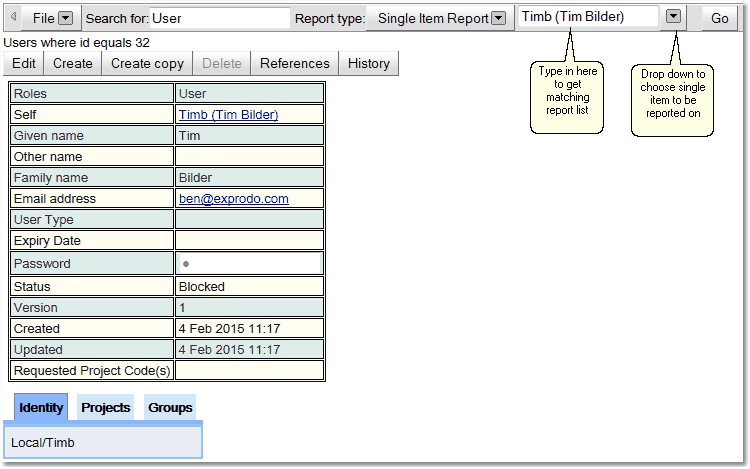Viewport: 750px width, 469px height.
Task: Select the Local/Timb identity entry
Action: pos(43,442)
